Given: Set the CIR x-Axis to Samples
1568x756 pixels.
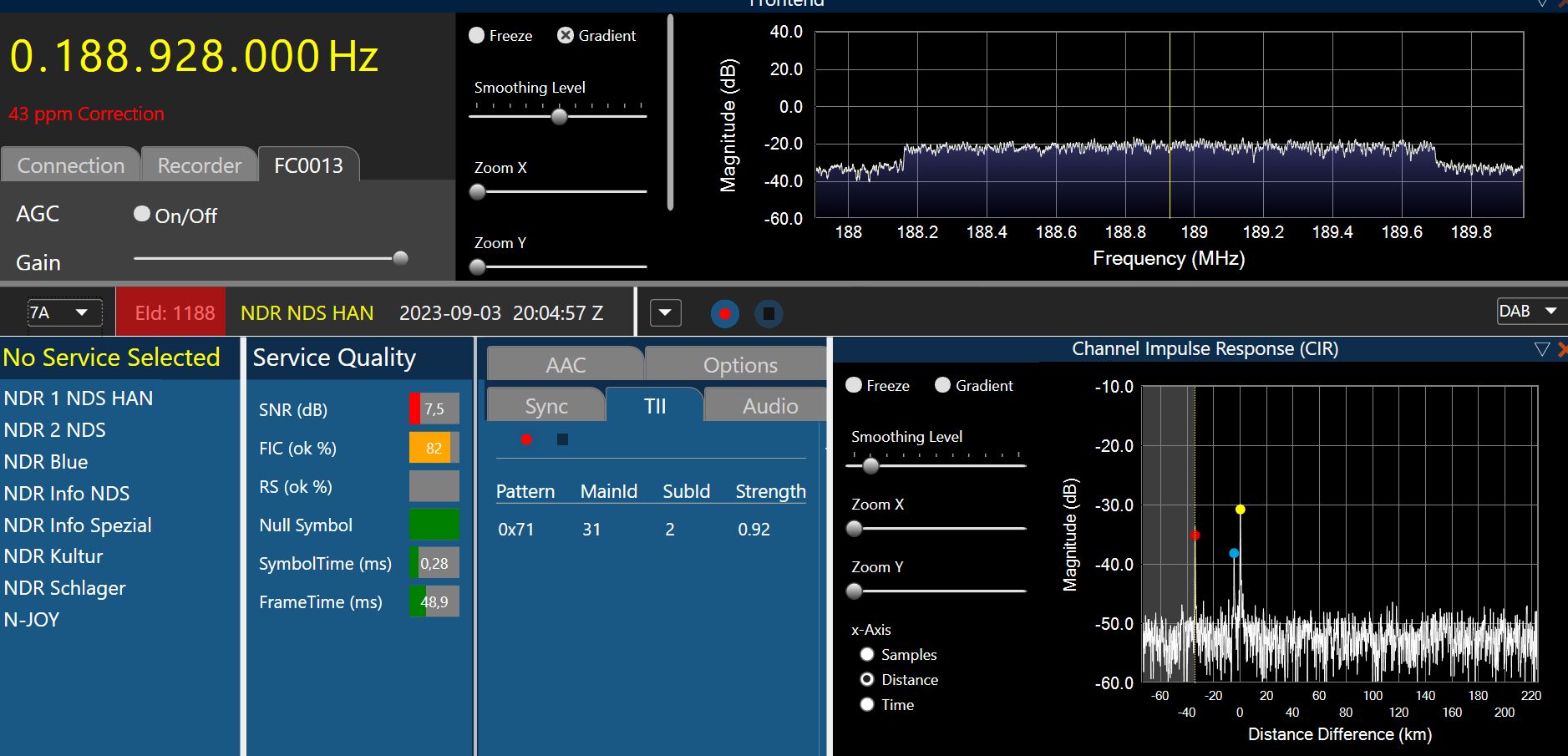Looking at the screenshot, I should [867, 654].
